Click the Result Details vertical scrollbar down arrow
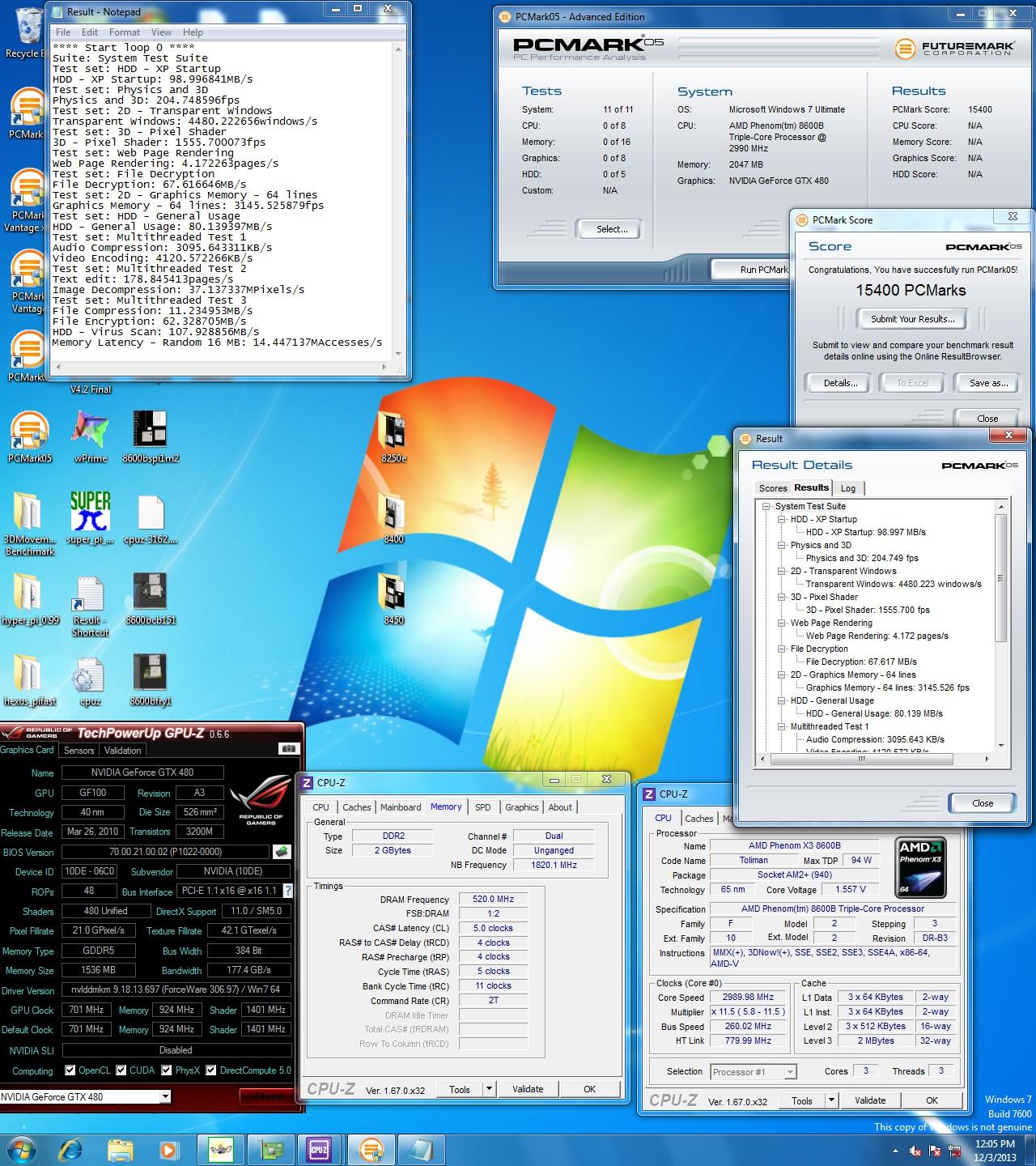 click(1001, 746)
